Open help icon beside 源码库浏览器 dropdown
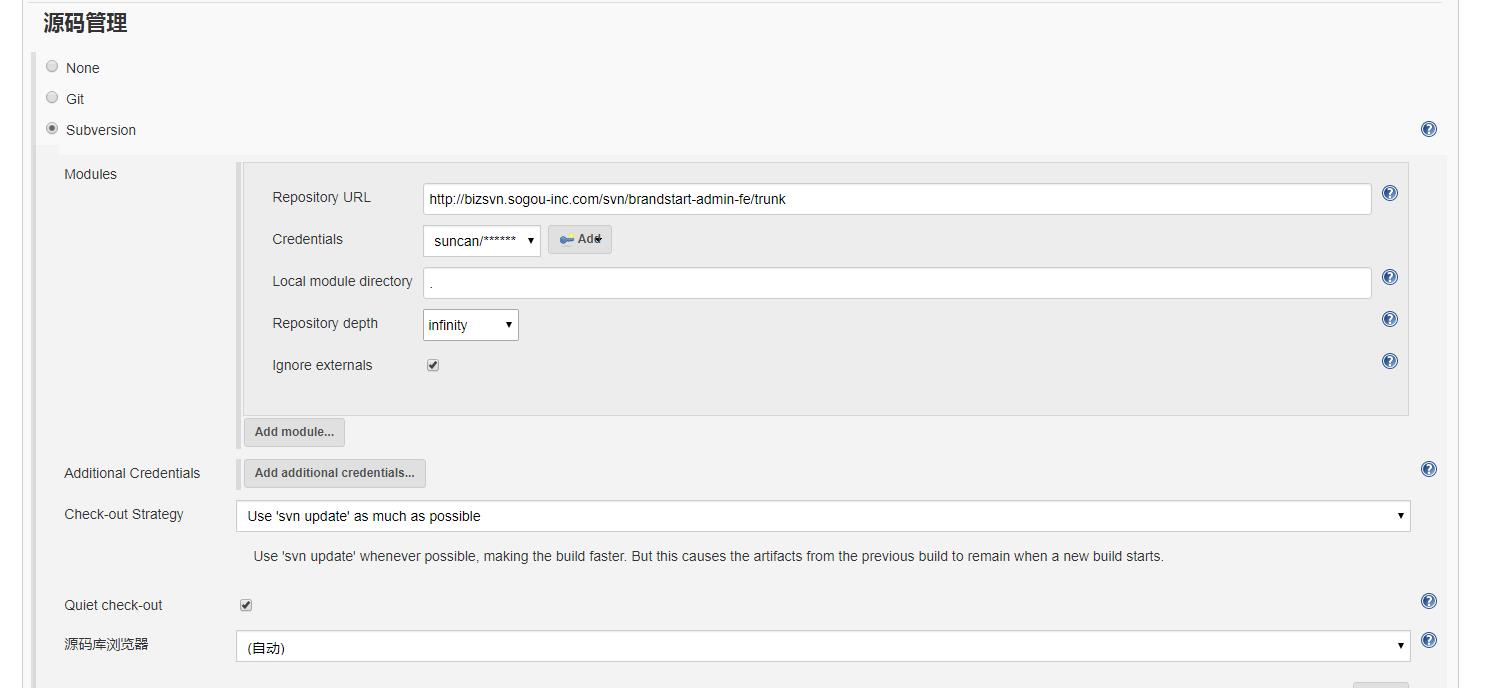The width and height of the screenshot is (1500, 688). [x=1429, y=640]
